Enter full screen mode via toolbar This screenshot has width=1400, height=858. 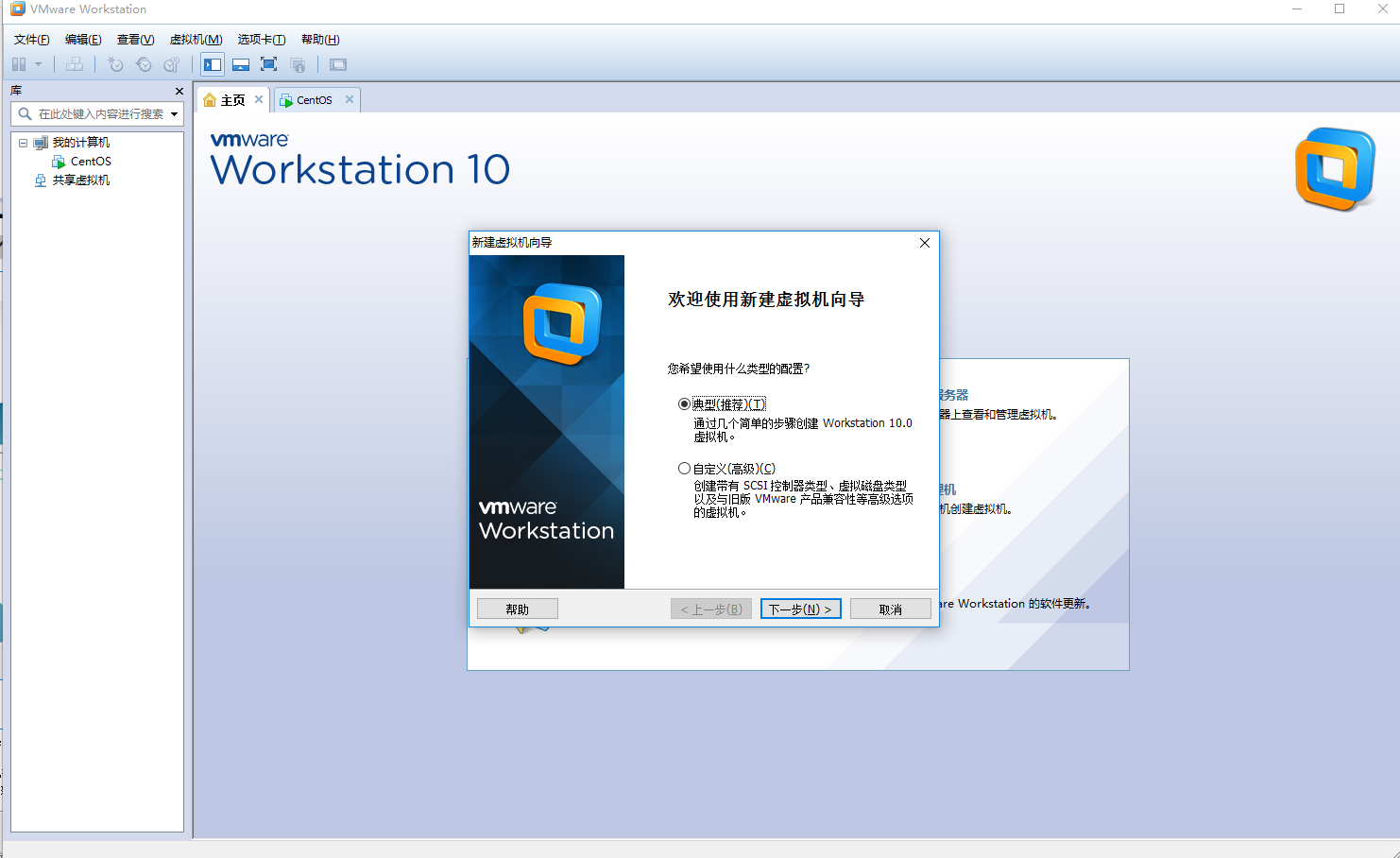pos(269,64)
